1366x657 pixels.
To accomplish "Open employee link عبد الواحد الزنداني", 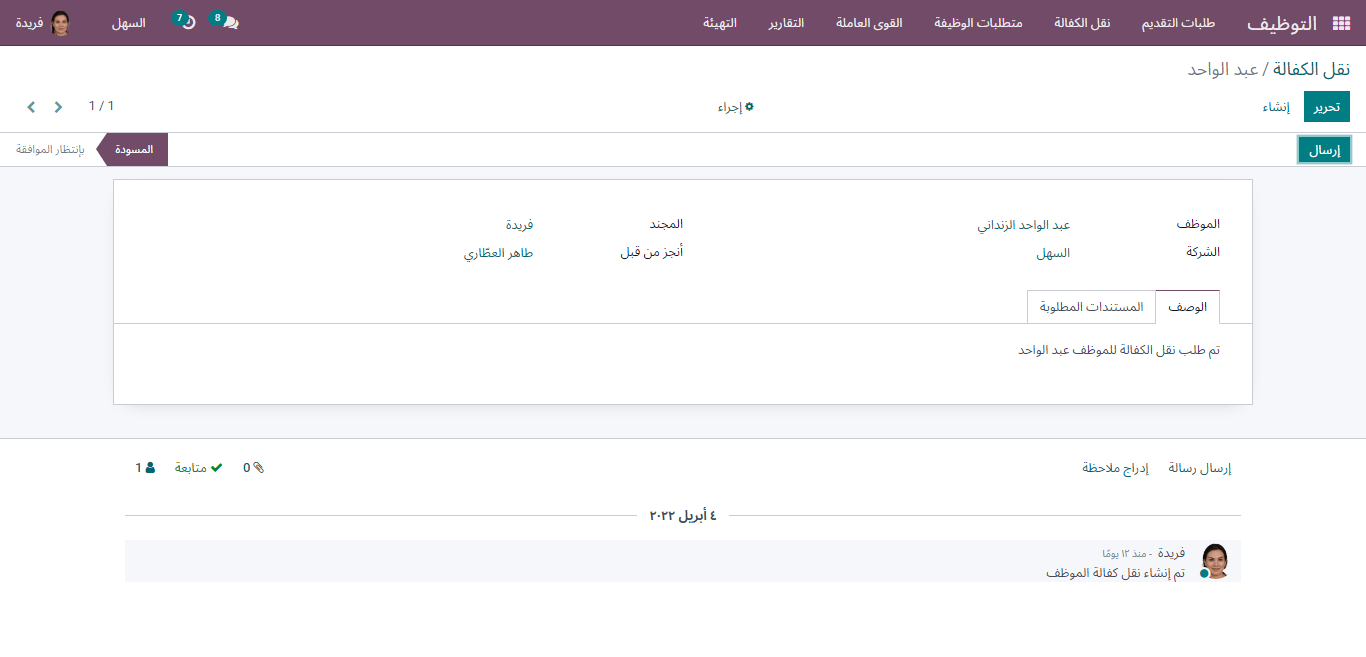I will click(x=1023, y=225).
